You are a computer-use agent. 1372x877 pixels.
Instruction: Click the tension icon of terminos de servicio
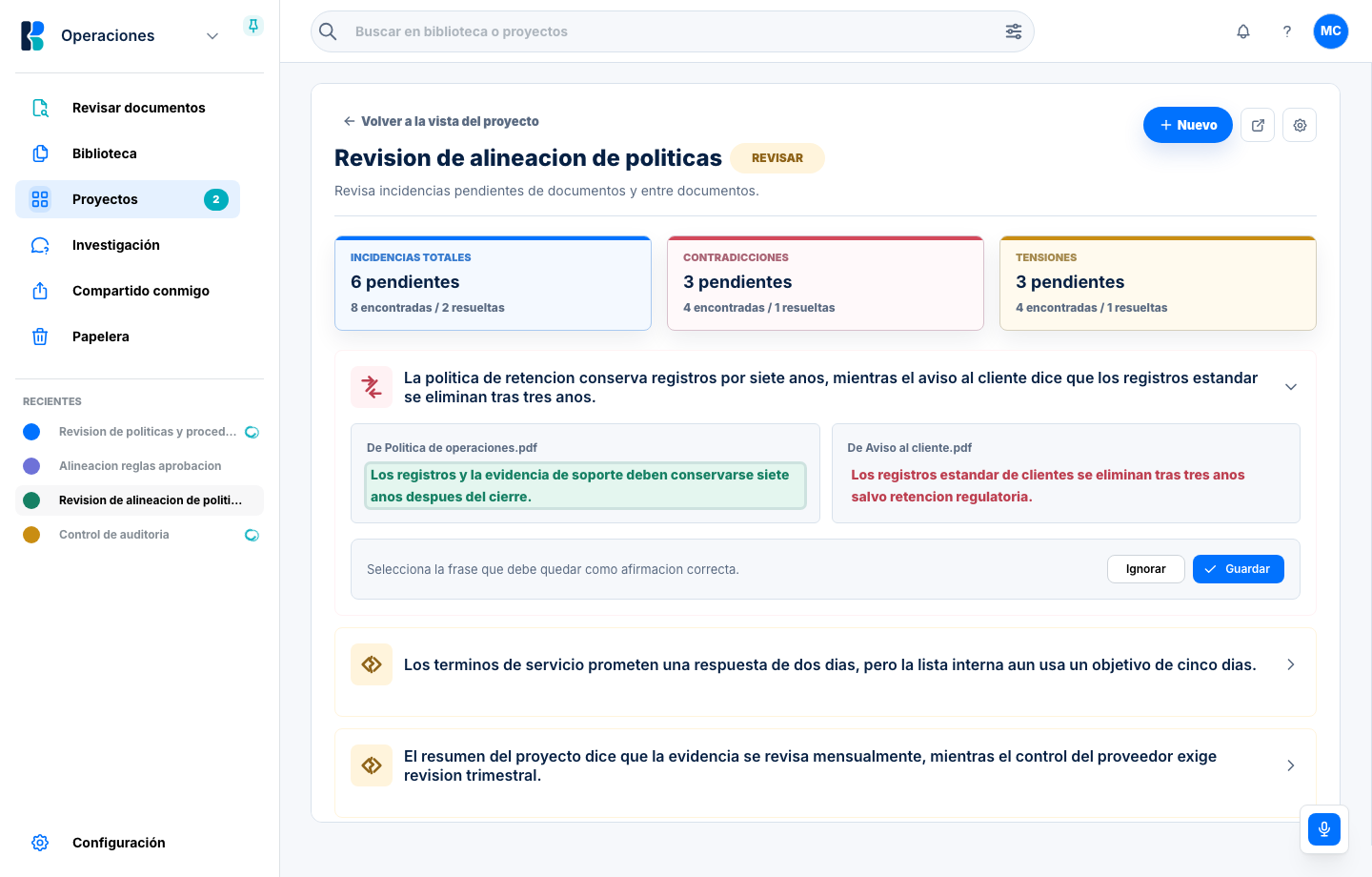tap(372, 664)
